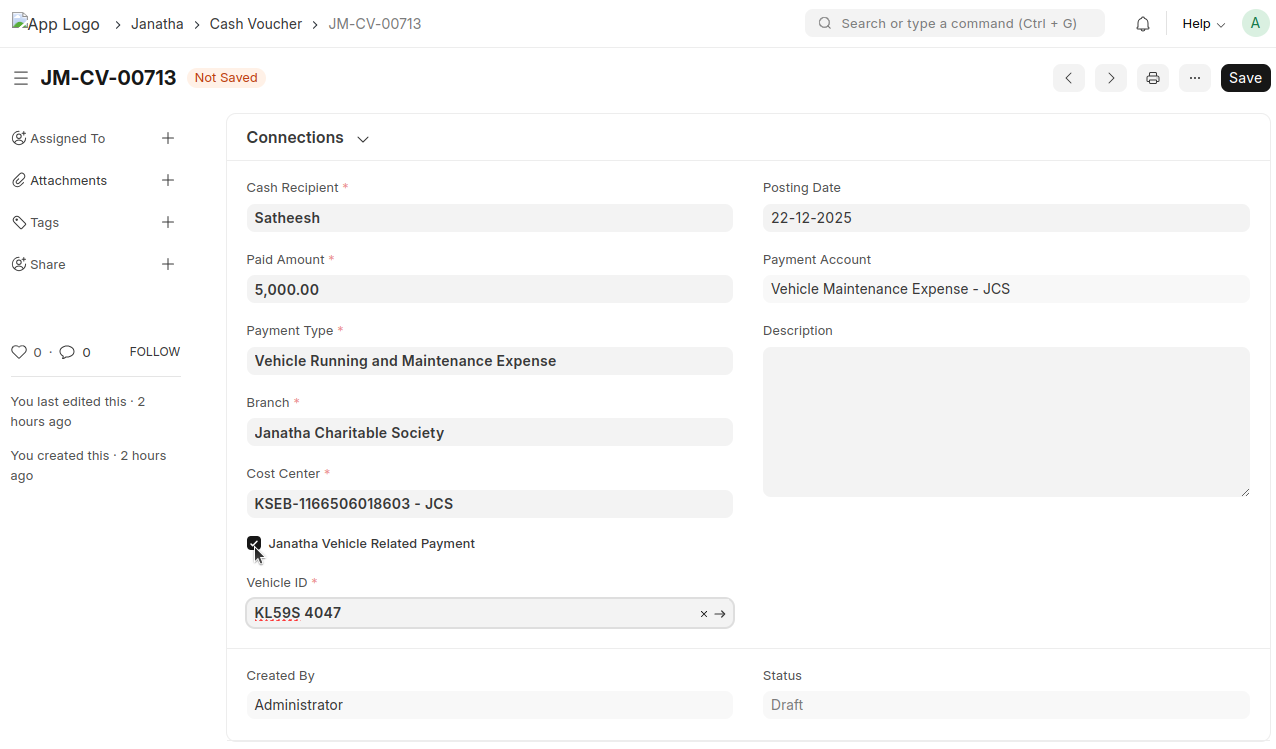Toggle the sidebar hamburger menu icon

click(x=20, y=78)
